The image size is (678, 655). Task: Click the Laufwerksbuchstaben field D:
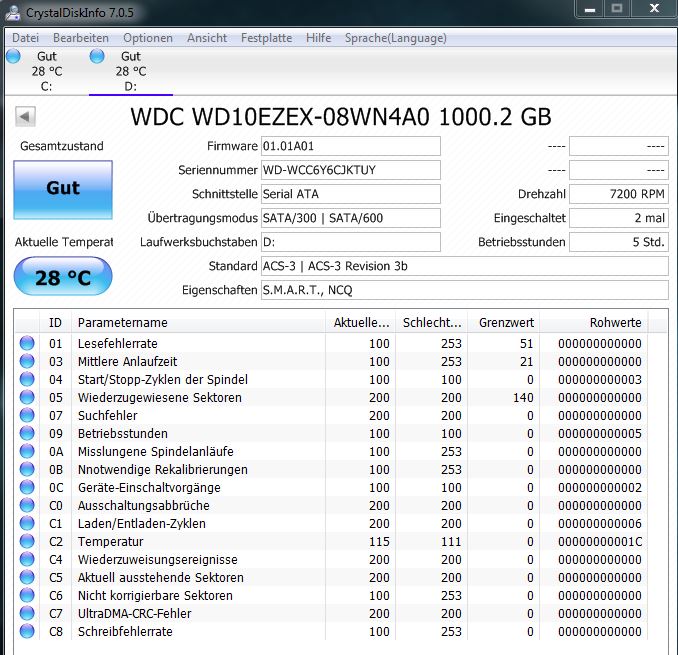351,242
